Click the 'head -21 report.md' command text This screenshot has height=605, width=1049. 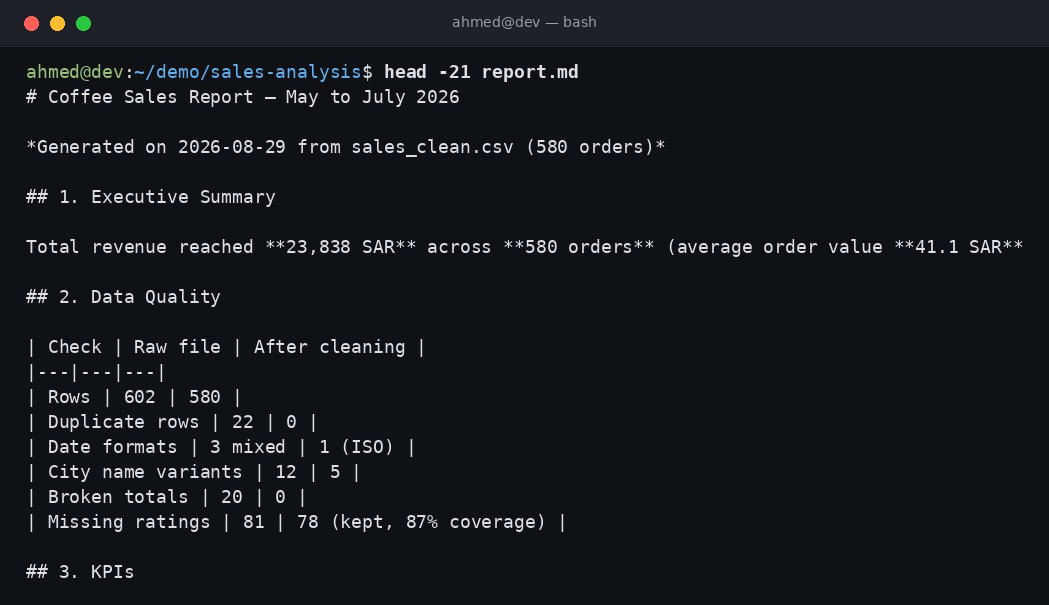coord(481,72)
